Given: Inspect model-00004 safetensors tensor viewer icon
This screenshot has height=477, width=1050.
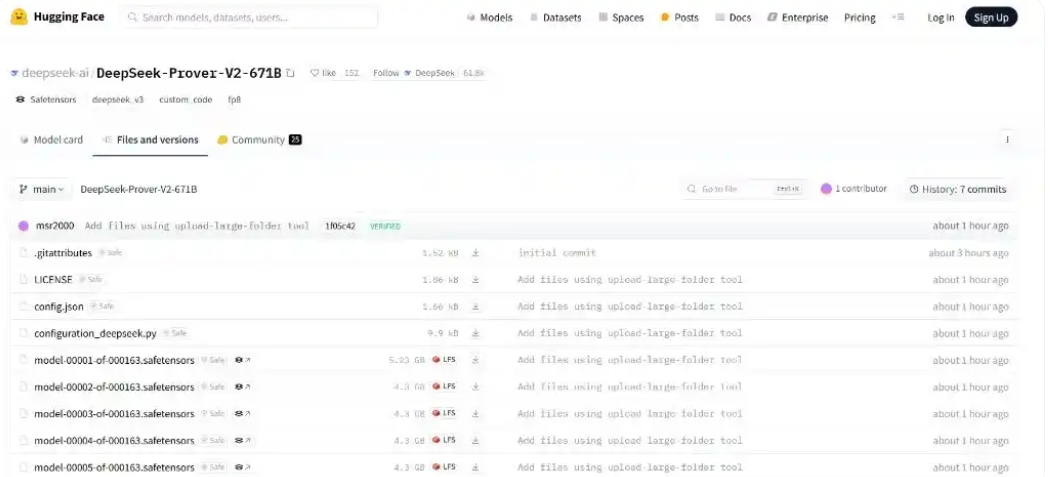Looking at the screenshot, I should (x=242, y=440).
